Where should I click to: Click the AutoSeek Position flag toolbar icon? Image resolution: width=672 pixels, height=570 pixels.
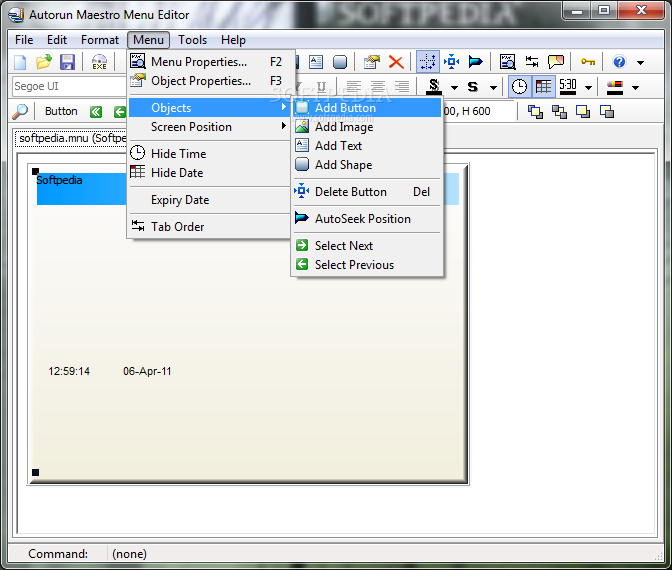pyautogui.click(x=475, y=62)
